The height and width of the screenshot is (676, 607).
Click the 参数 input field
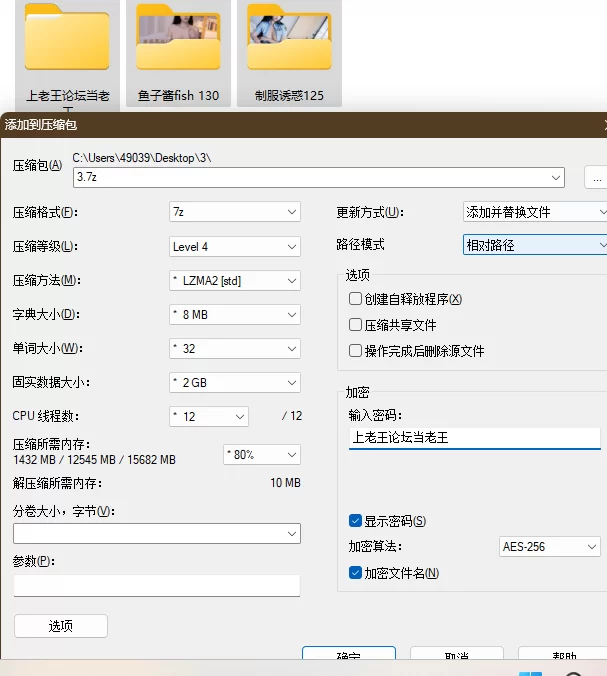(157, 585)
